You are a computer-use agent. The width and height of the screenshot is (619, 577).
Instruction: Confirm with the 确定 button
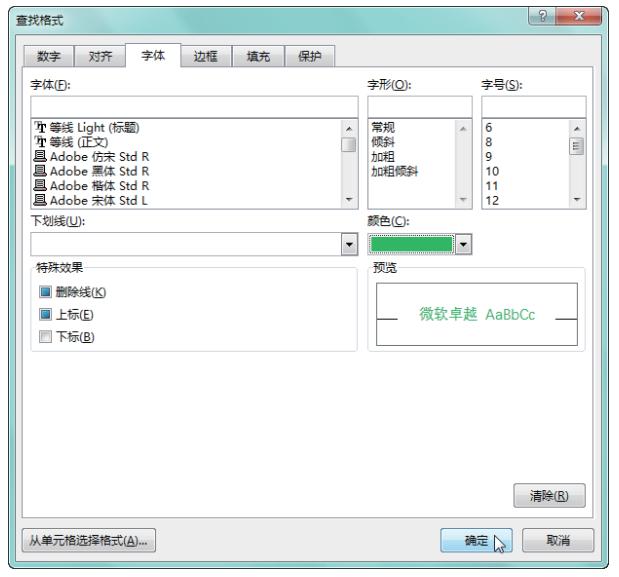coord(476,540)
